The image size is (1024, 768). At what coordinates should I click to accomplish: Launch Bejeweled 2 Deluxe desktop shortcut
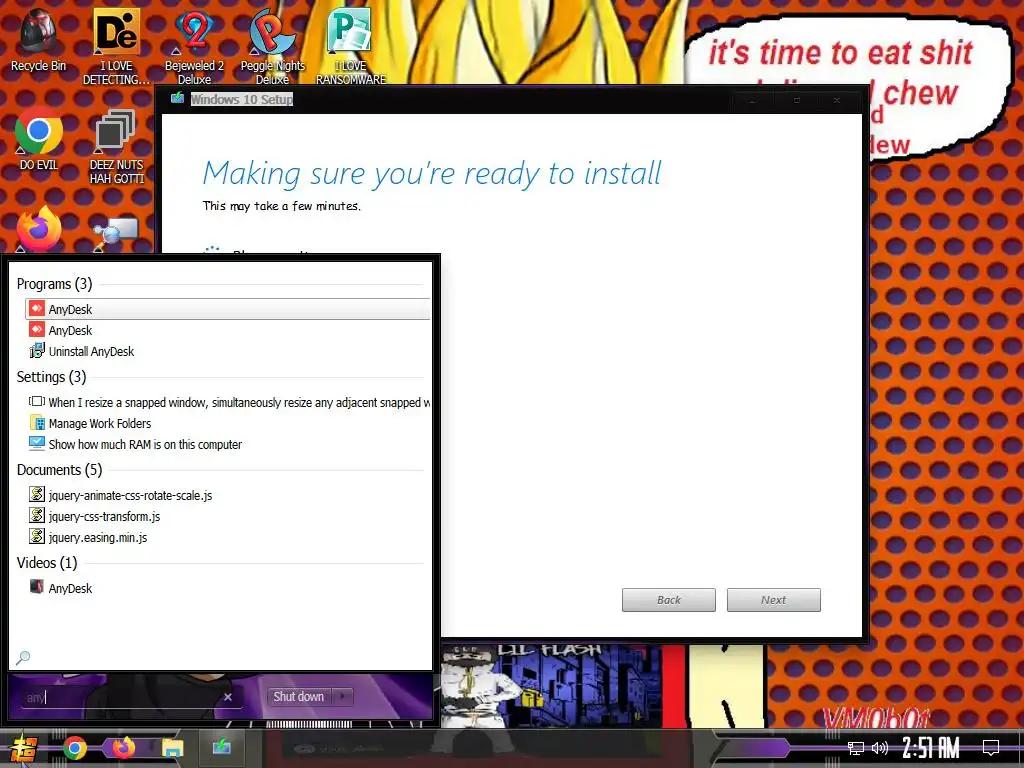194,46
